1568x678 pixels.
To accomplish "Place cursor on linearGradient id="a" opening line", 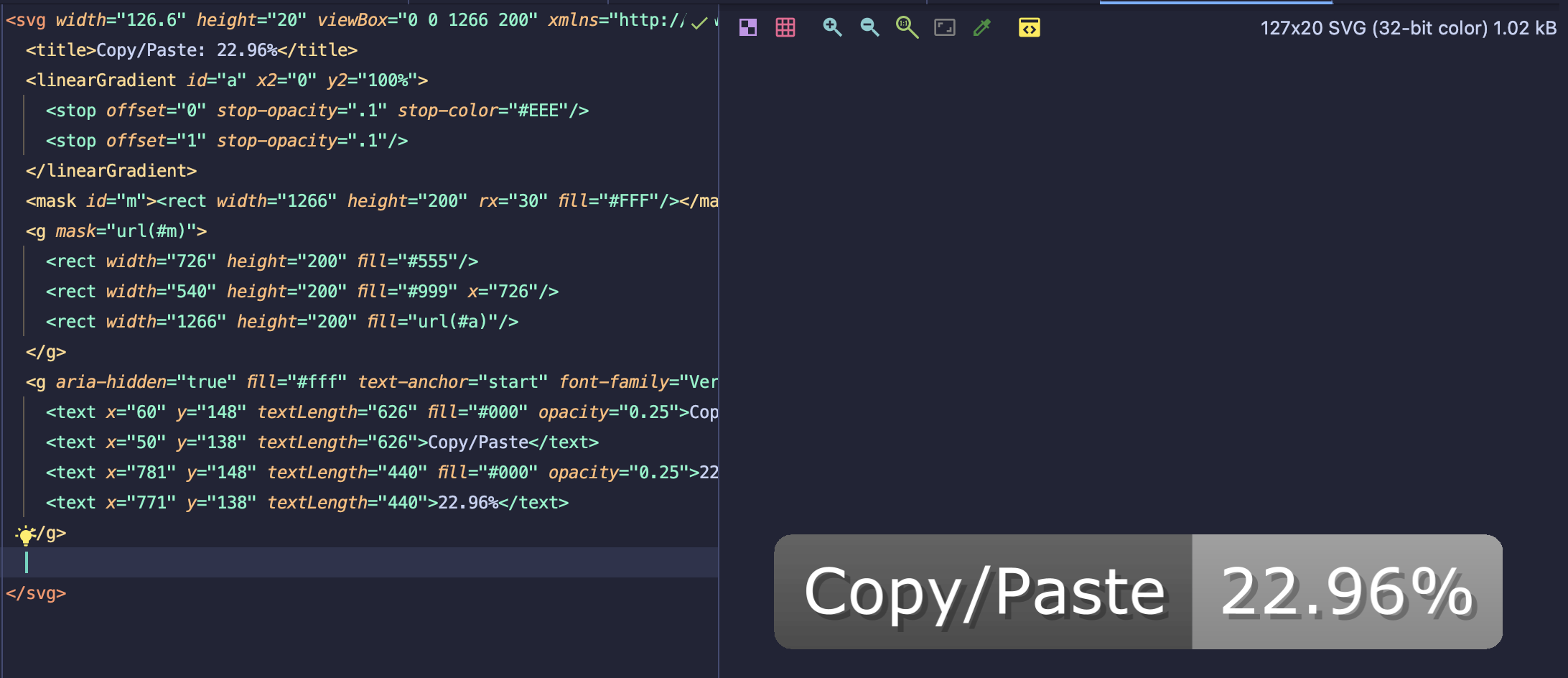I will (227, 80).
